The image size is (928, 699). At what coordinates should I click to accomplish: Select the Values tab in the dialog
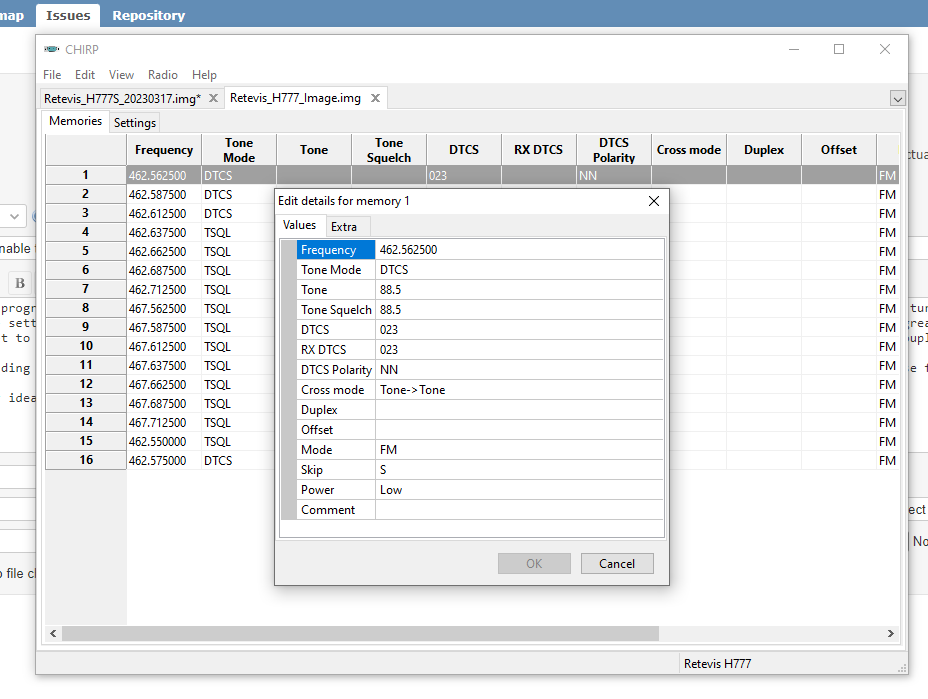pyautogui.click(x=299, y=225)
